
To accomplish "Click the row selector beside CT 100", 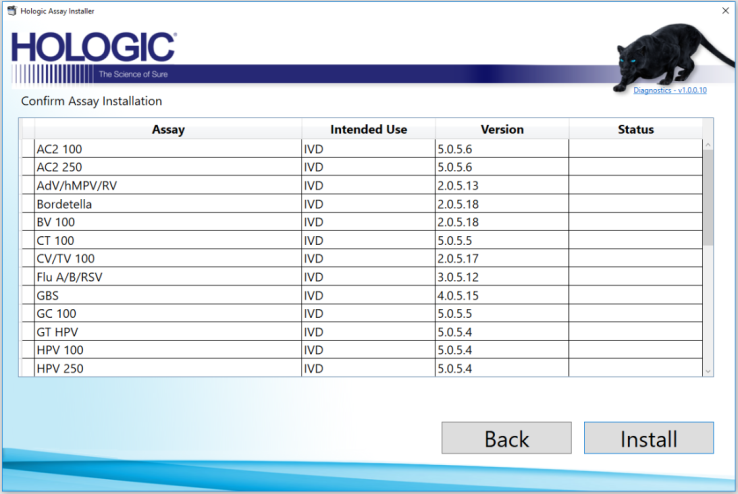I will click(26, 240).
